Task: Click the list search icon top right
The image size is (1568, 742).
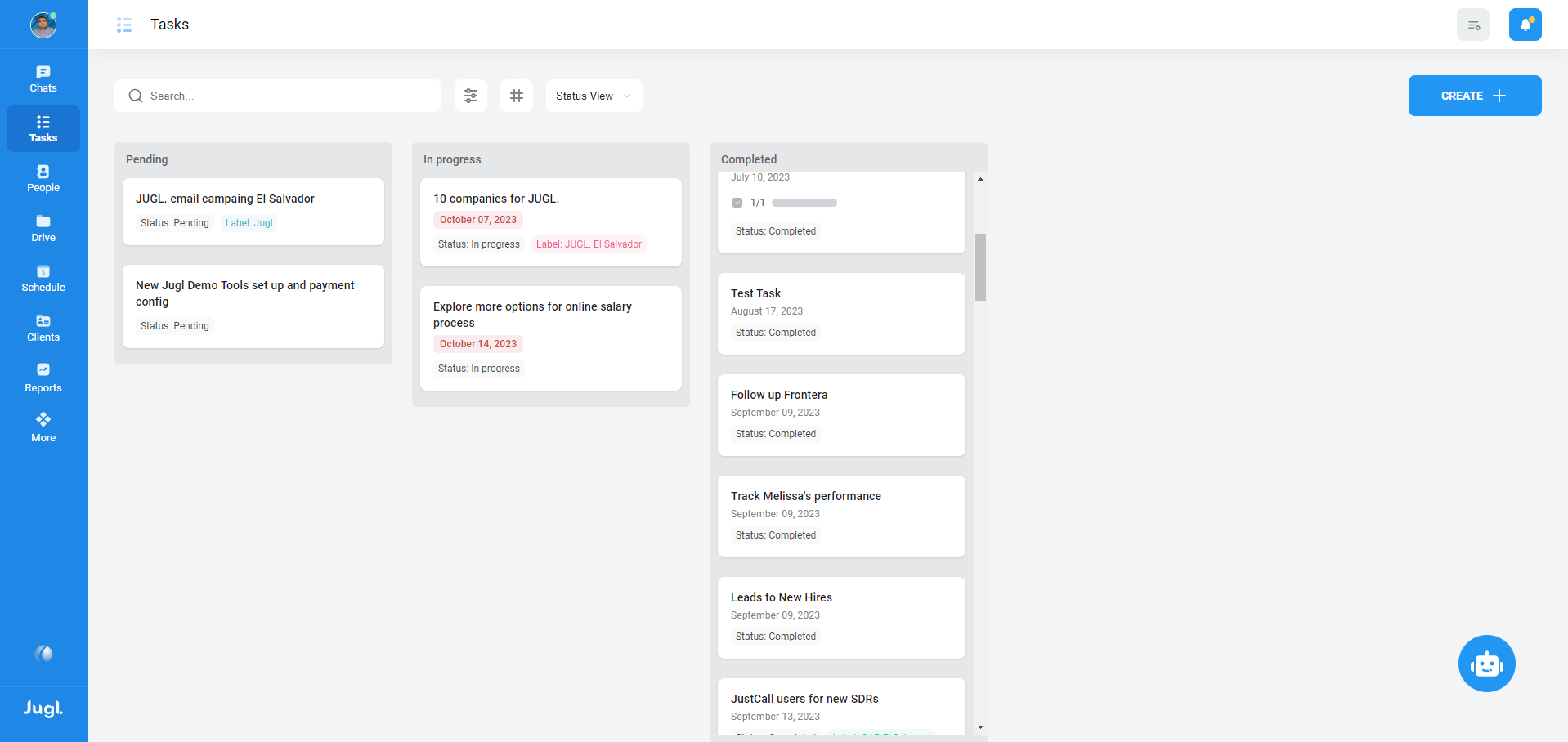Action: pyautogui.click(x=1473, y=25)
